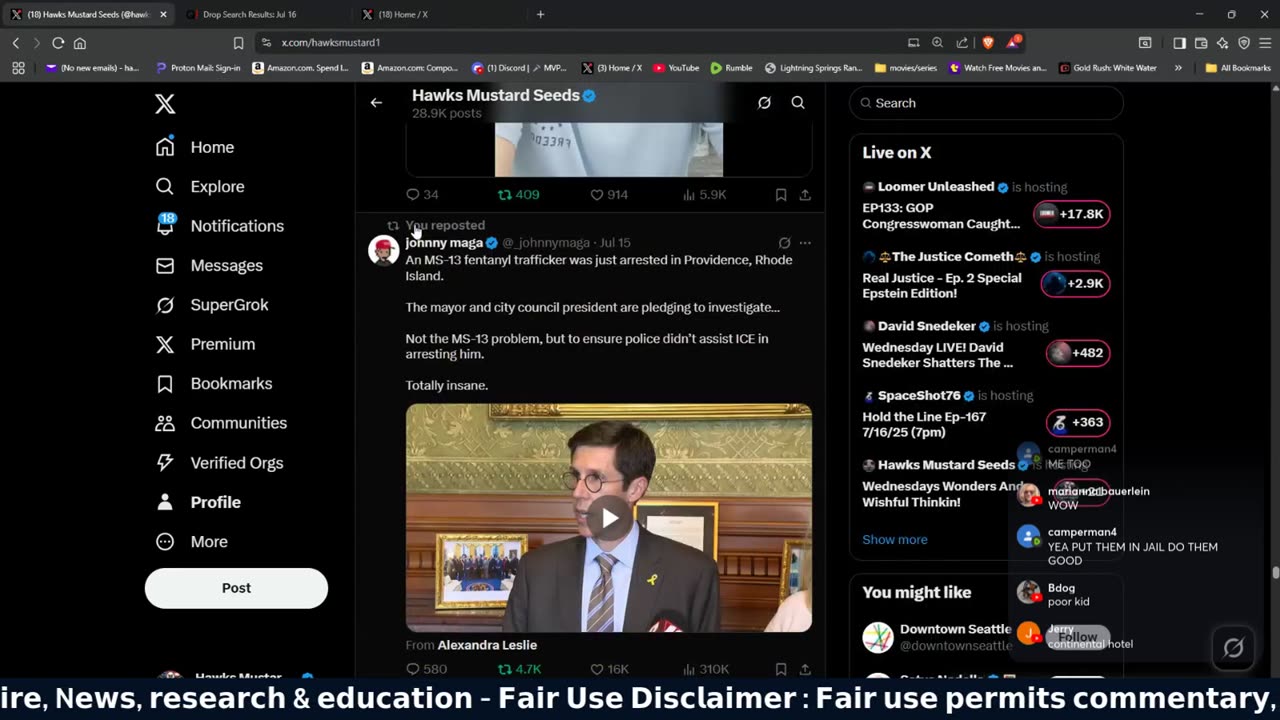1280x720 pixels.
Task: Share the post with 914 likes
Action: (805, 195)
